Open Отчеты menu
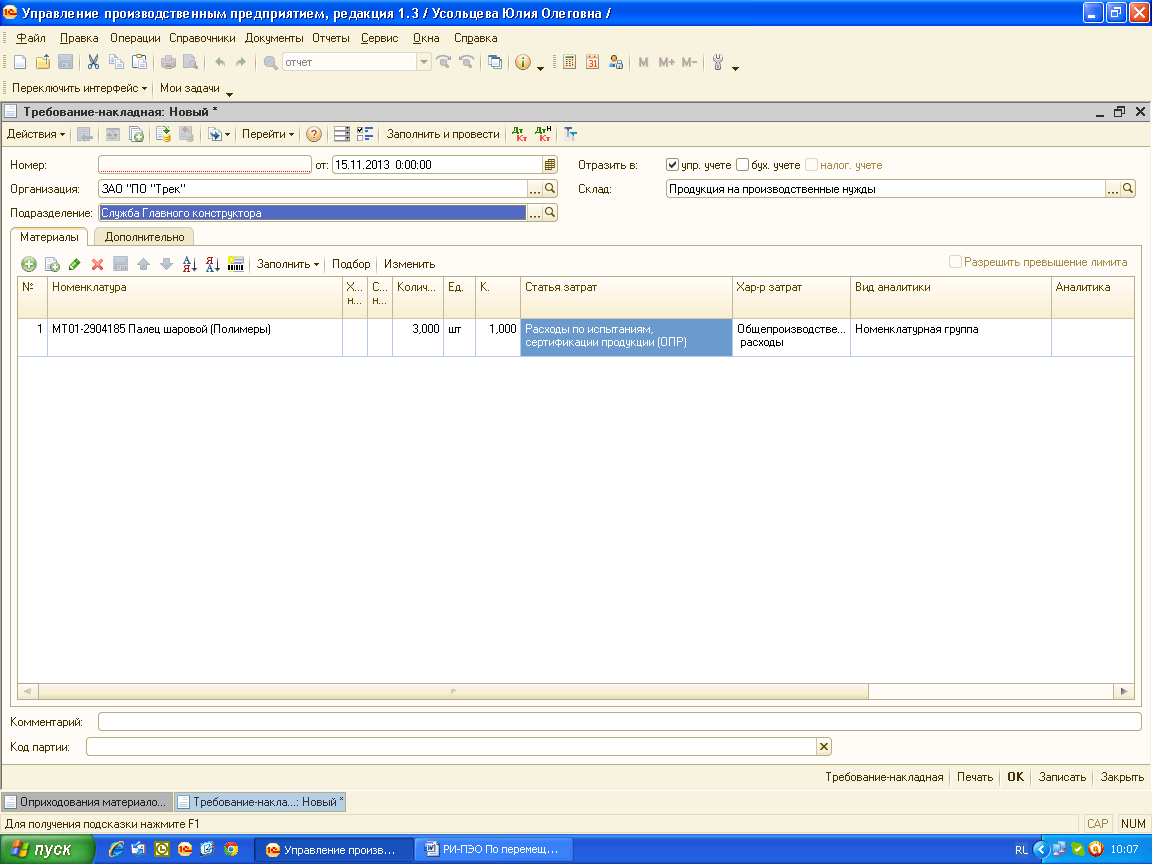 331,38
